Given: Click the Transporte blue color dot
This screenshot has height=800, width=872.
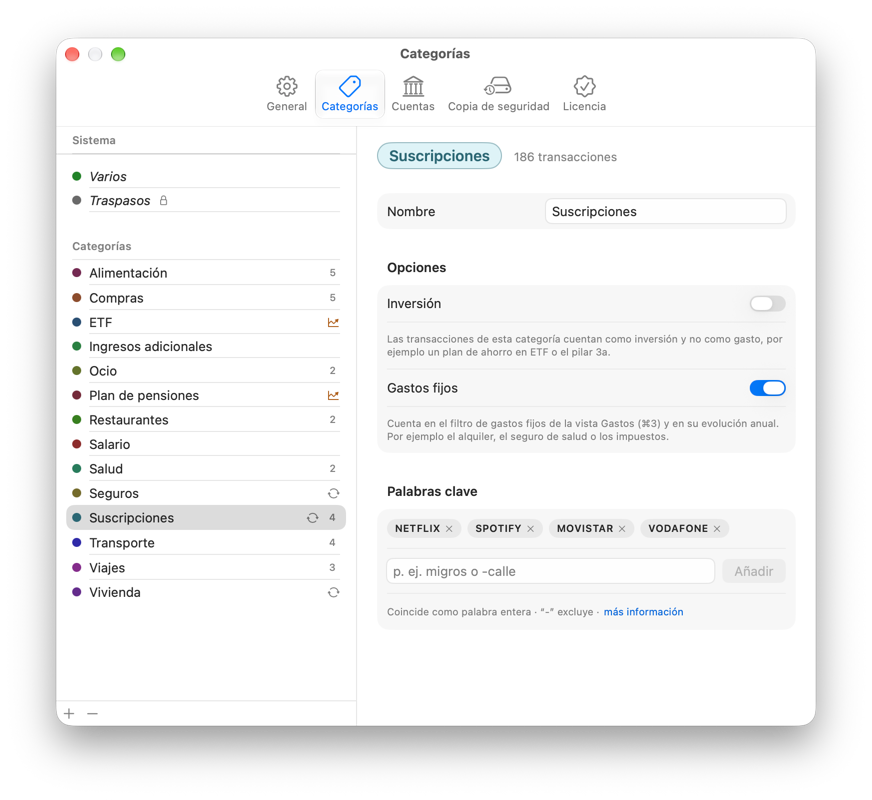Looking at the screenshot, I should (77, 543).
